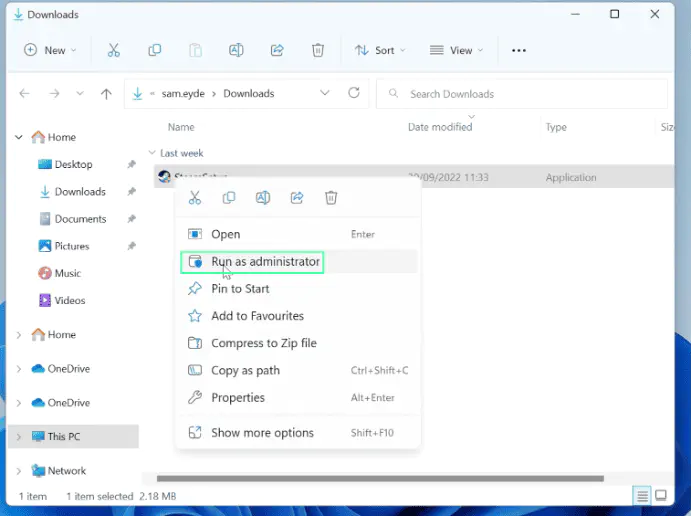Go up one folder level with the up arrow
This screenshot has height=516, width=692.
pyautogui.click(x=106, y=94)
